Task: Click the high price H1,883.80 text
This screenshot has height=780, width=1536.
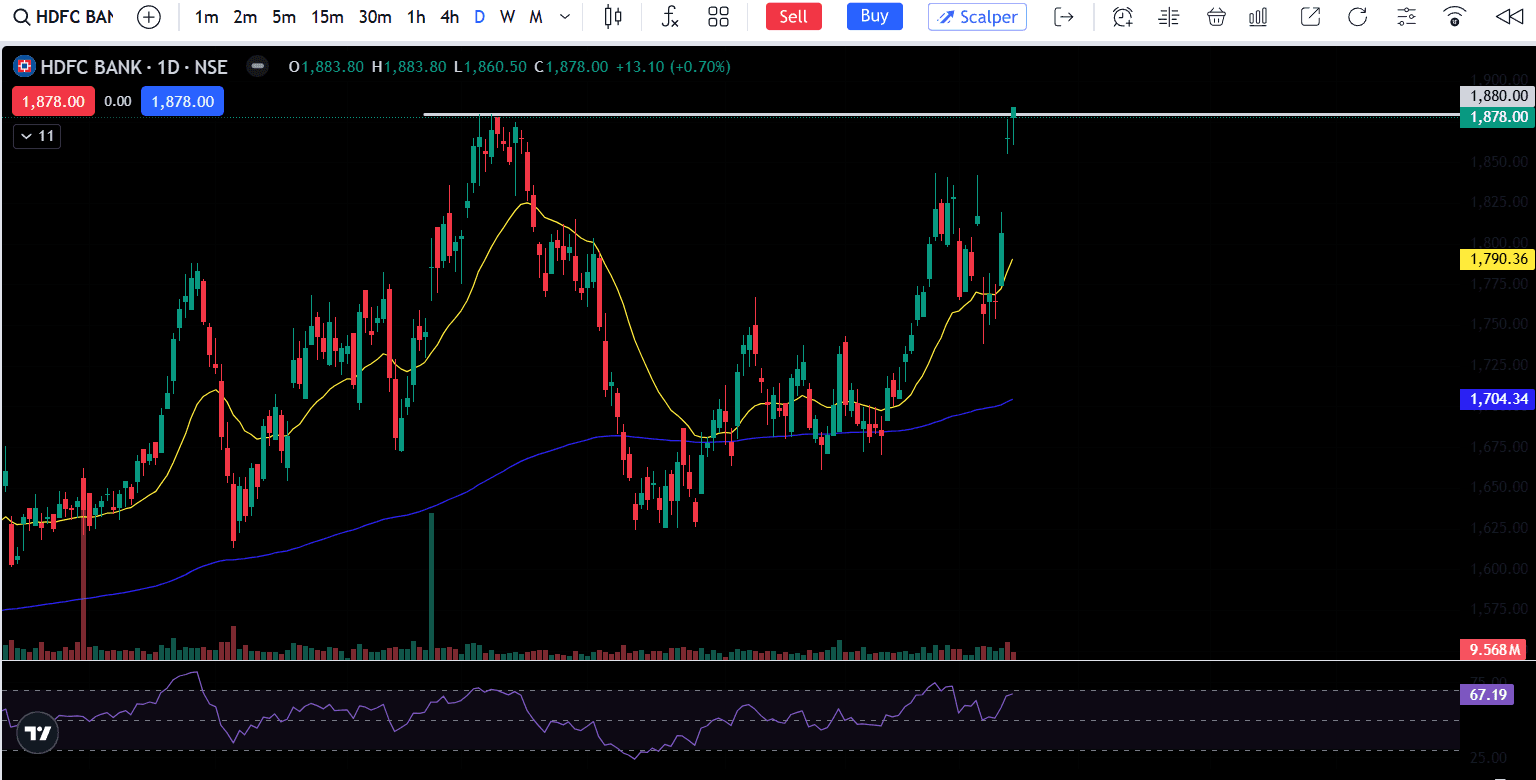Action: [x=408, y=67]
